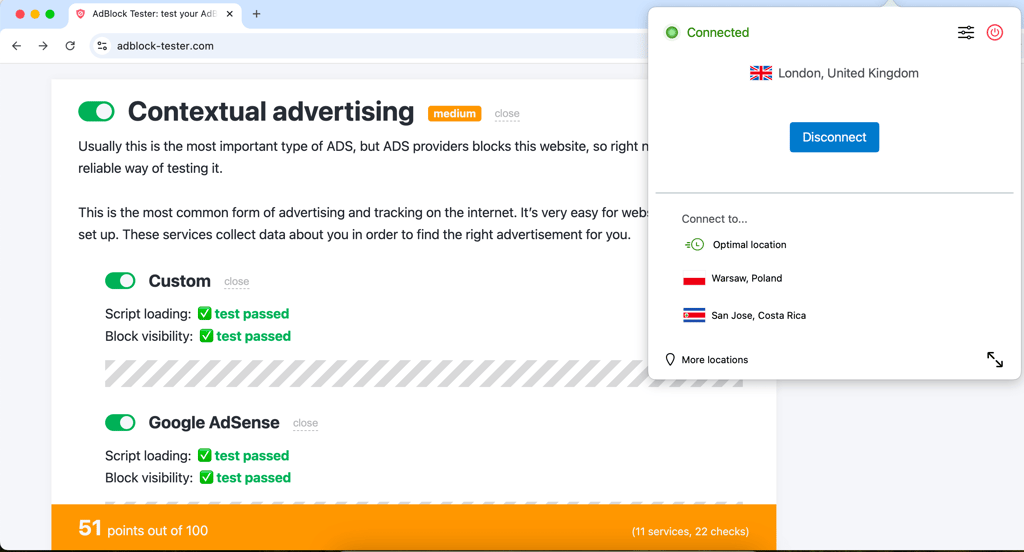Collapse Google AdSense section via close link

305,423
